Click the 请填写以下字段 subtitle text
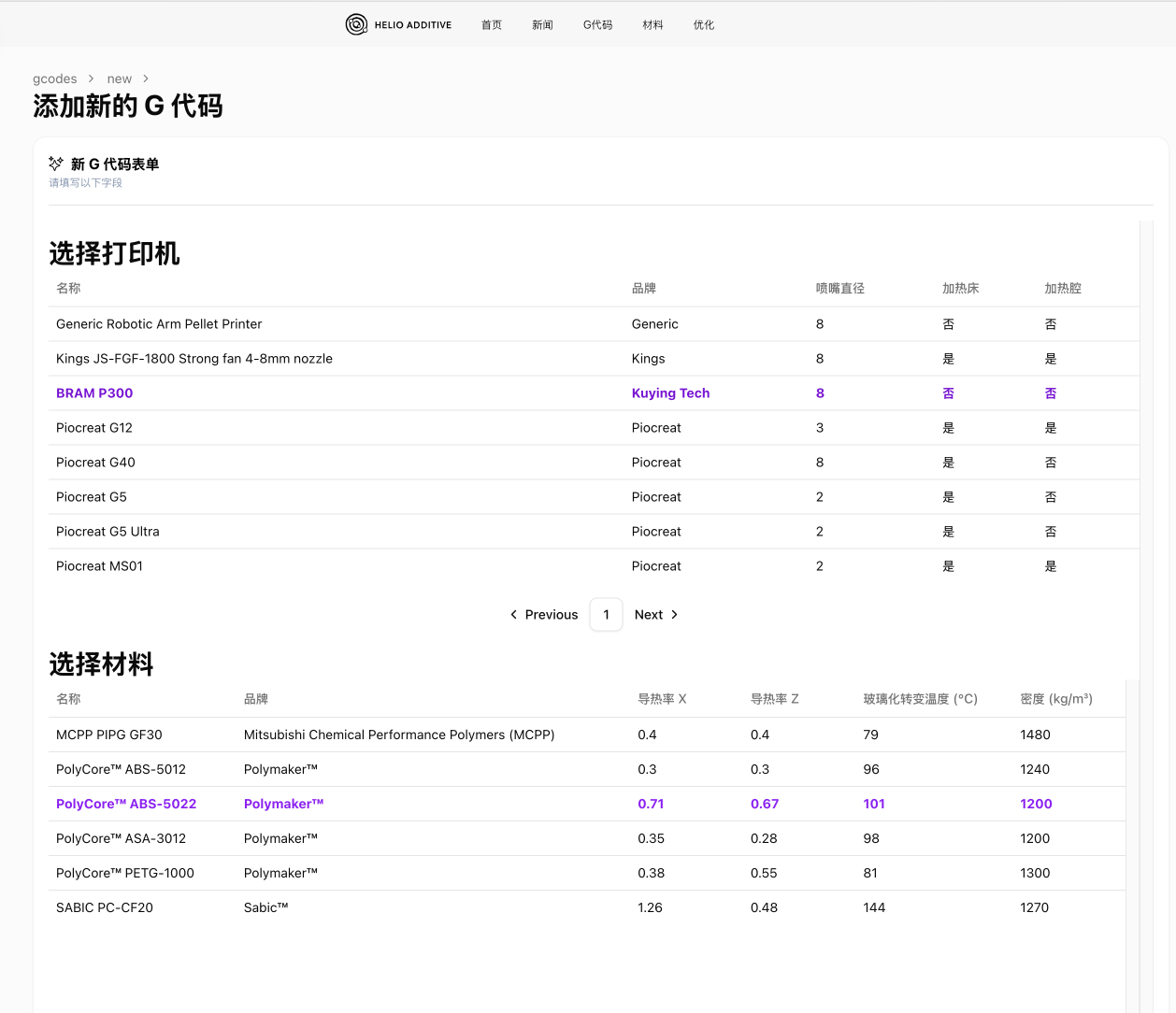 click(x=86, y=183)
